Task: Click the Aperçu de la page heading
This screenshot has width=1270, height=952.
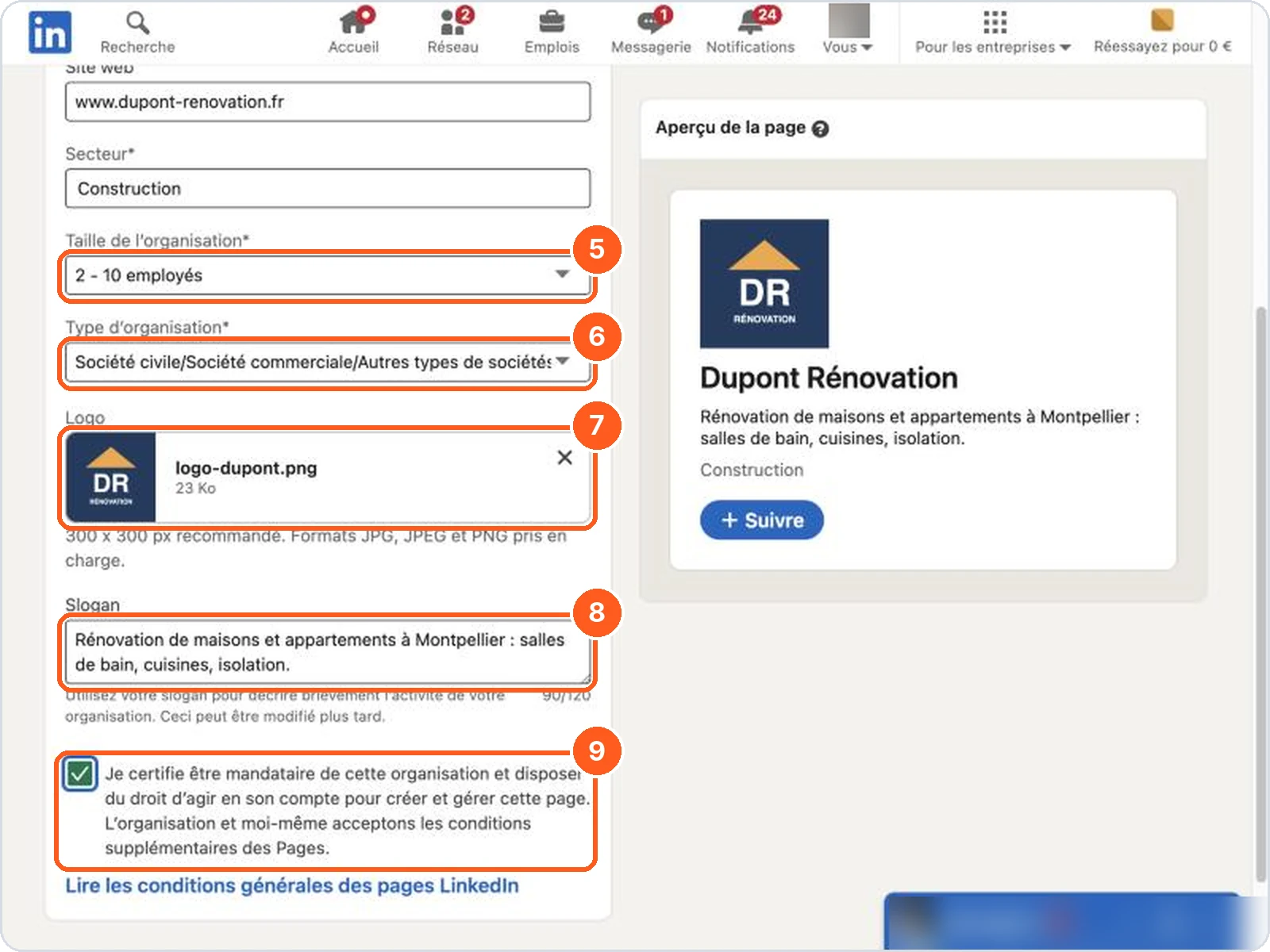Action: tap(730, 128)
